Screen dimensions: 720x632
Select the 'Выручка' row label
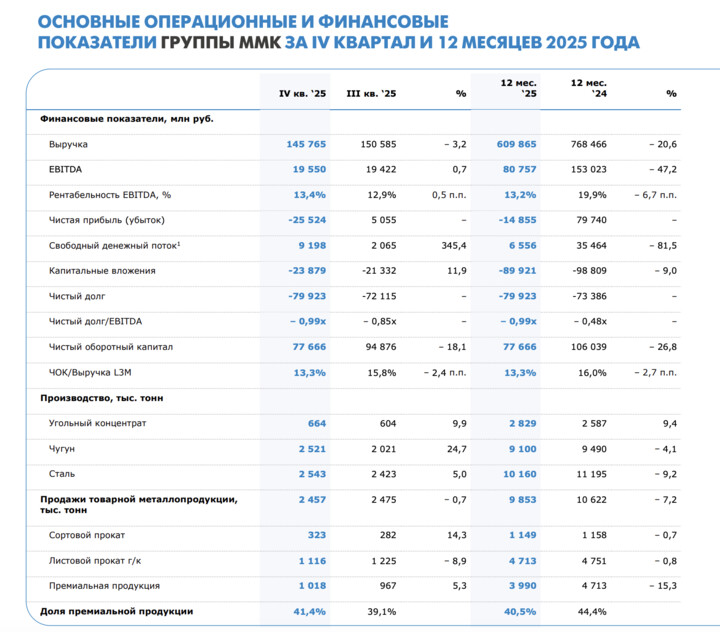coord(68,144)
